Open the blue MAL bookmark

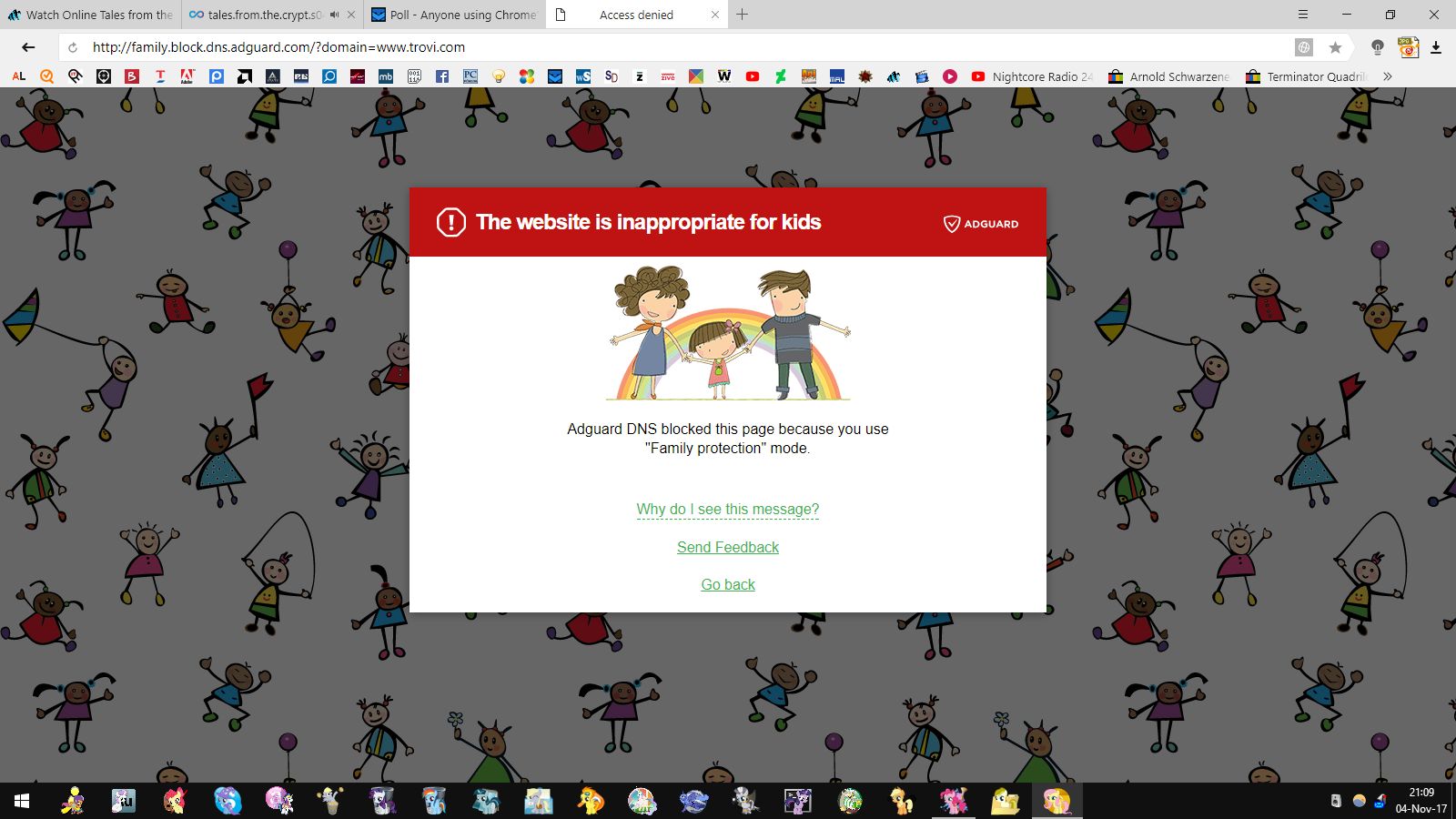coord(837,76)
